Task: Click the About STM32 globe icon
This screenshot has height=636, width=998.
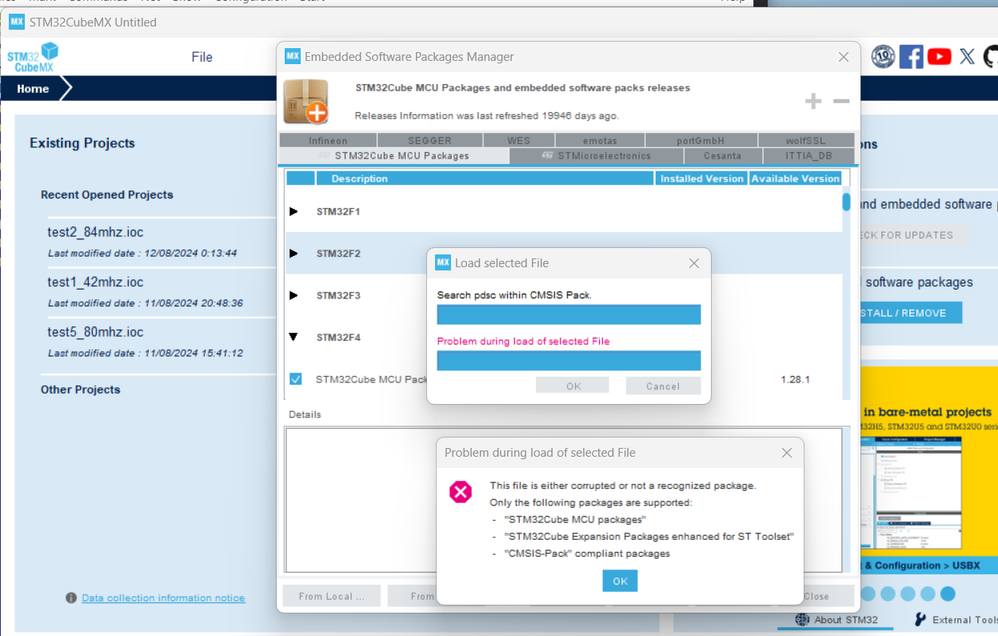Action: tap(802, 619)
